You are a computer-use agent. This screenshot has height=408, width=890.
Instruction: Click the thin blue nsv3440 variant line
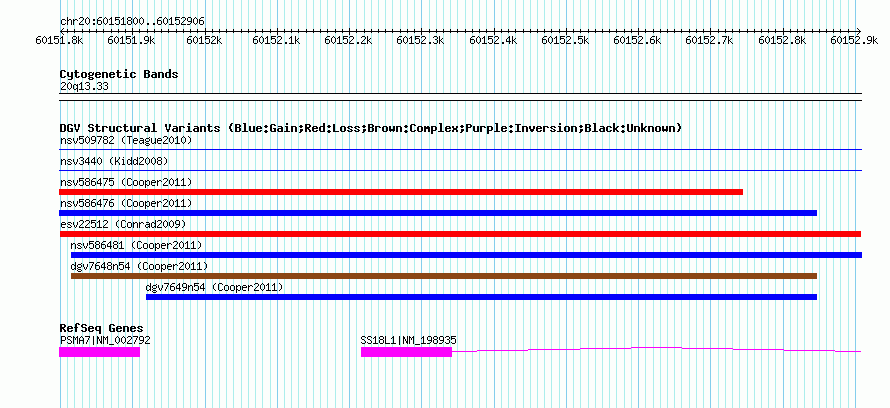point(460,170)
